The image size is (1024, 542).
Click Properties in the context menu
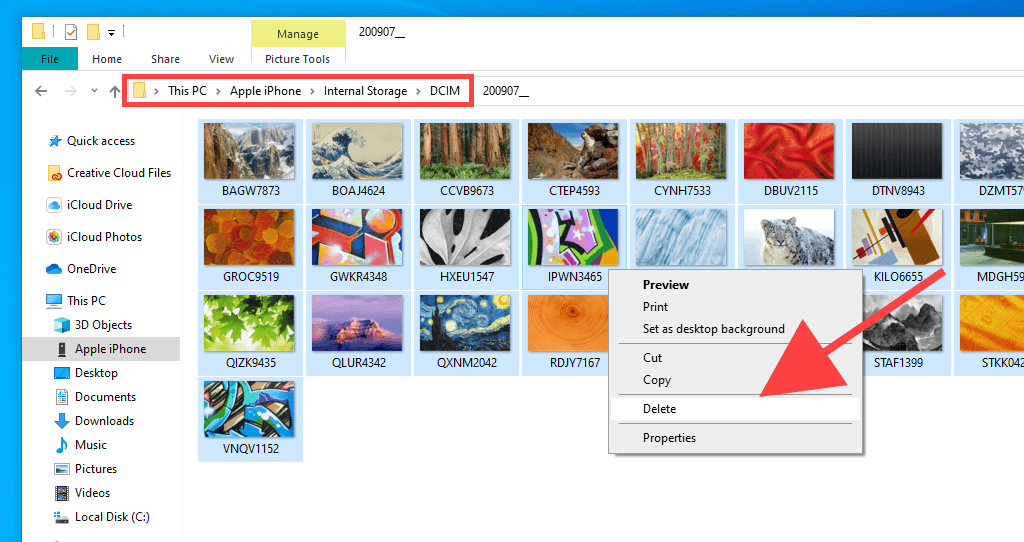click(x=669, y=438)
